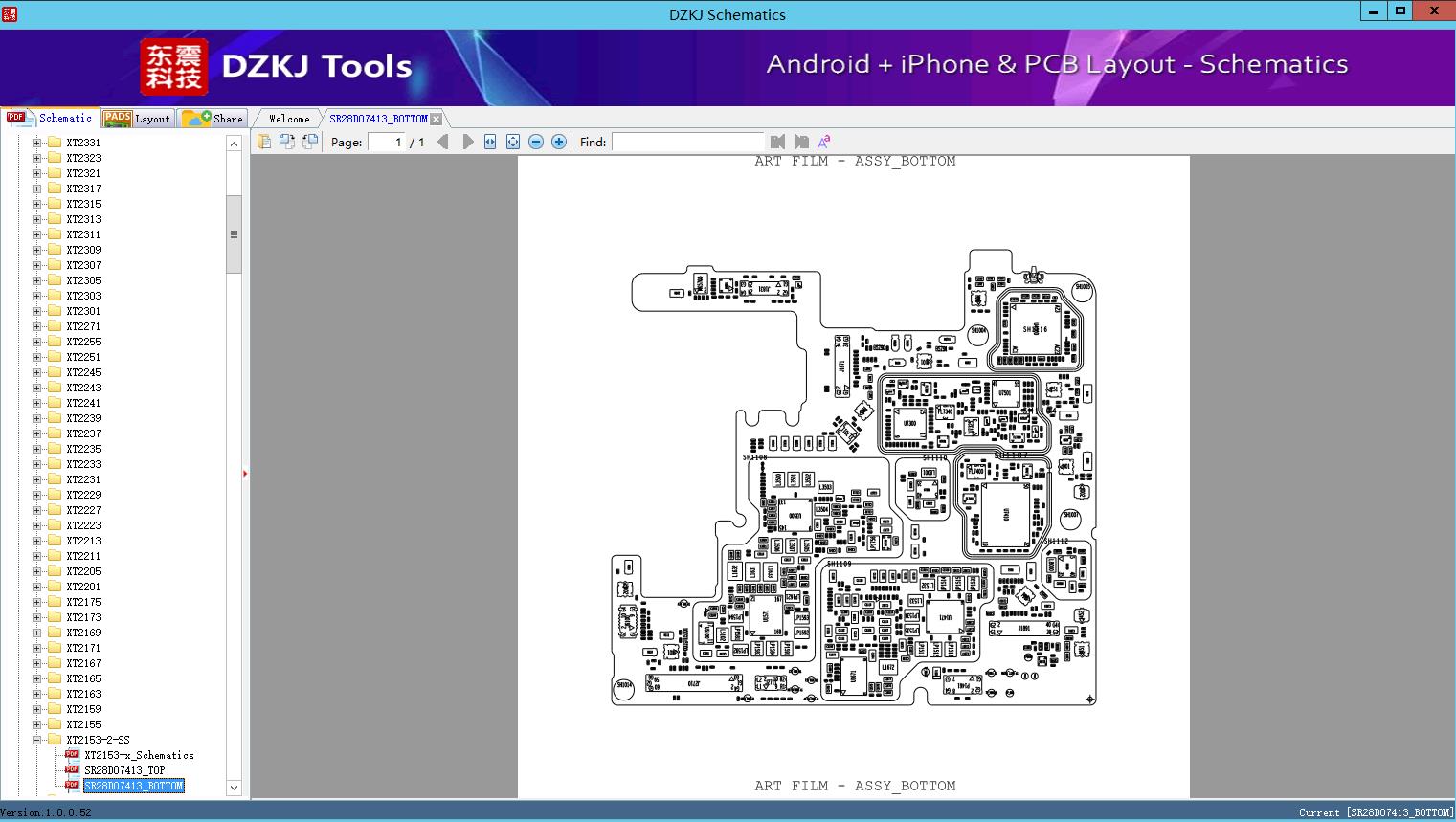Click the find previous icon
The width and height of the screenshot is (1456, 822).
[x=777, y=142]
